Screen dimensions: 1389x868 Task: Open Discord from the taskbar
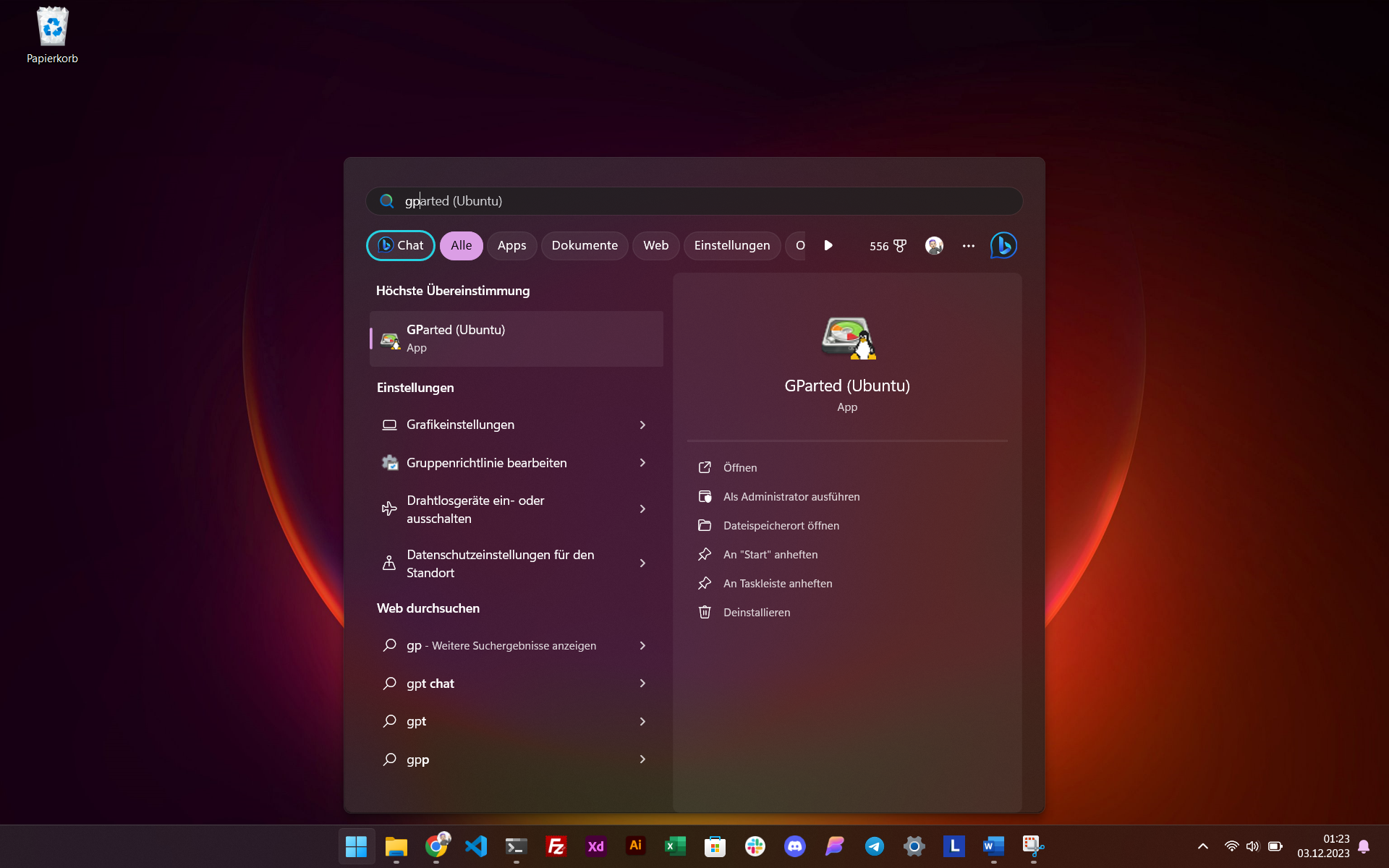point(795,846)
